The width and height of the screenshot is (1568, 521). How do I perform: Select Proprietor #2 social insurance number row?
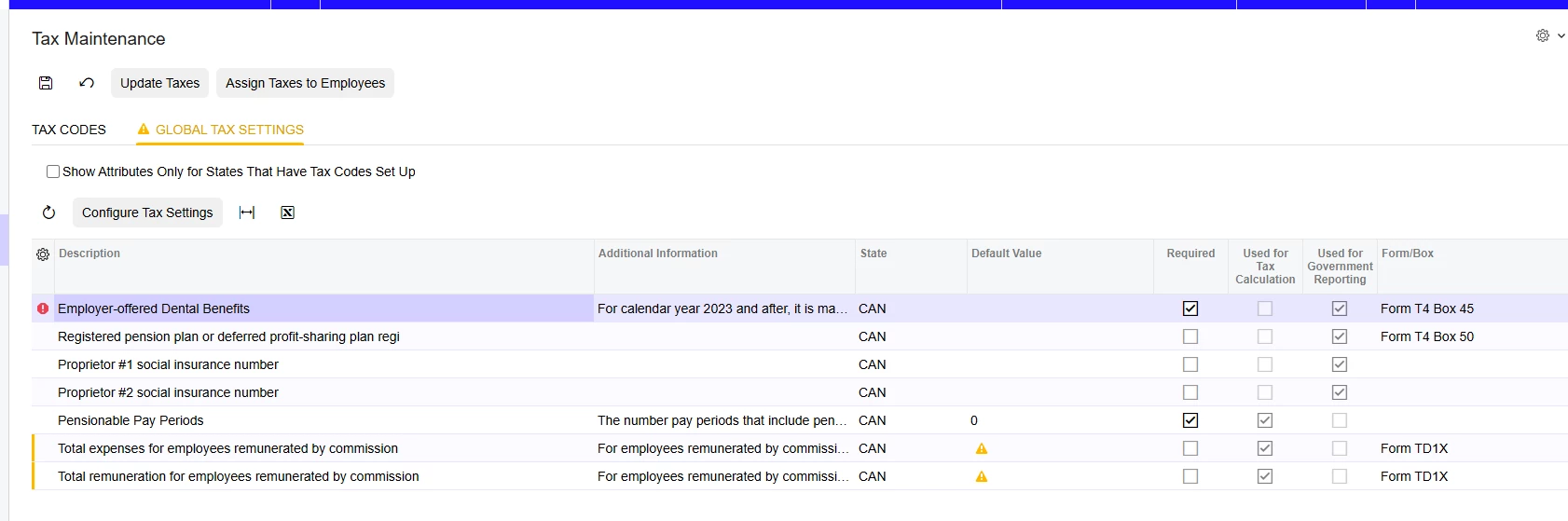coord(800,392)
